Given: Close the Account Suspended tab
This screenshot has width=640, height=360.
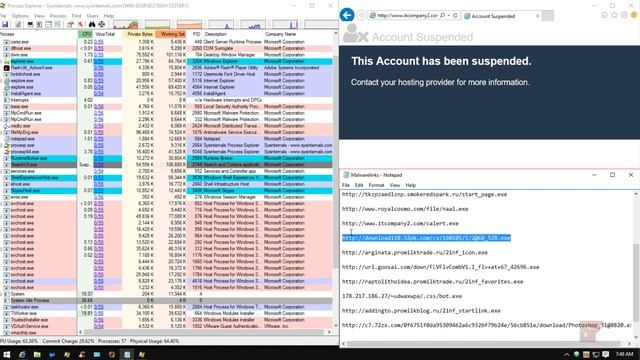Looking at the screenshot, I should 538,16.
